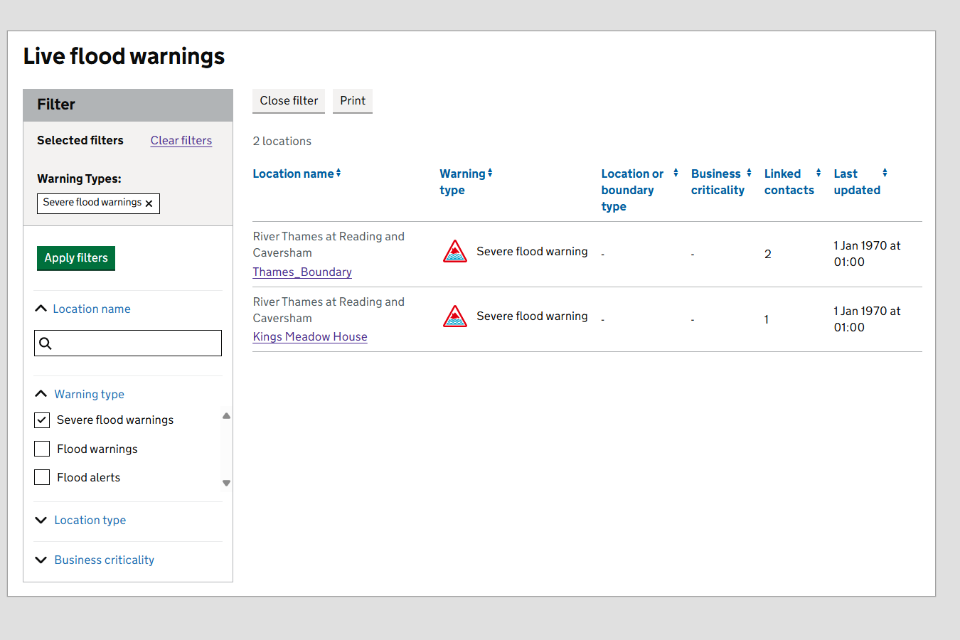This screenshot has width=960, height=640.
Task: Uncheck the Severe flood warnings checkbox
Action: point(42,420)
